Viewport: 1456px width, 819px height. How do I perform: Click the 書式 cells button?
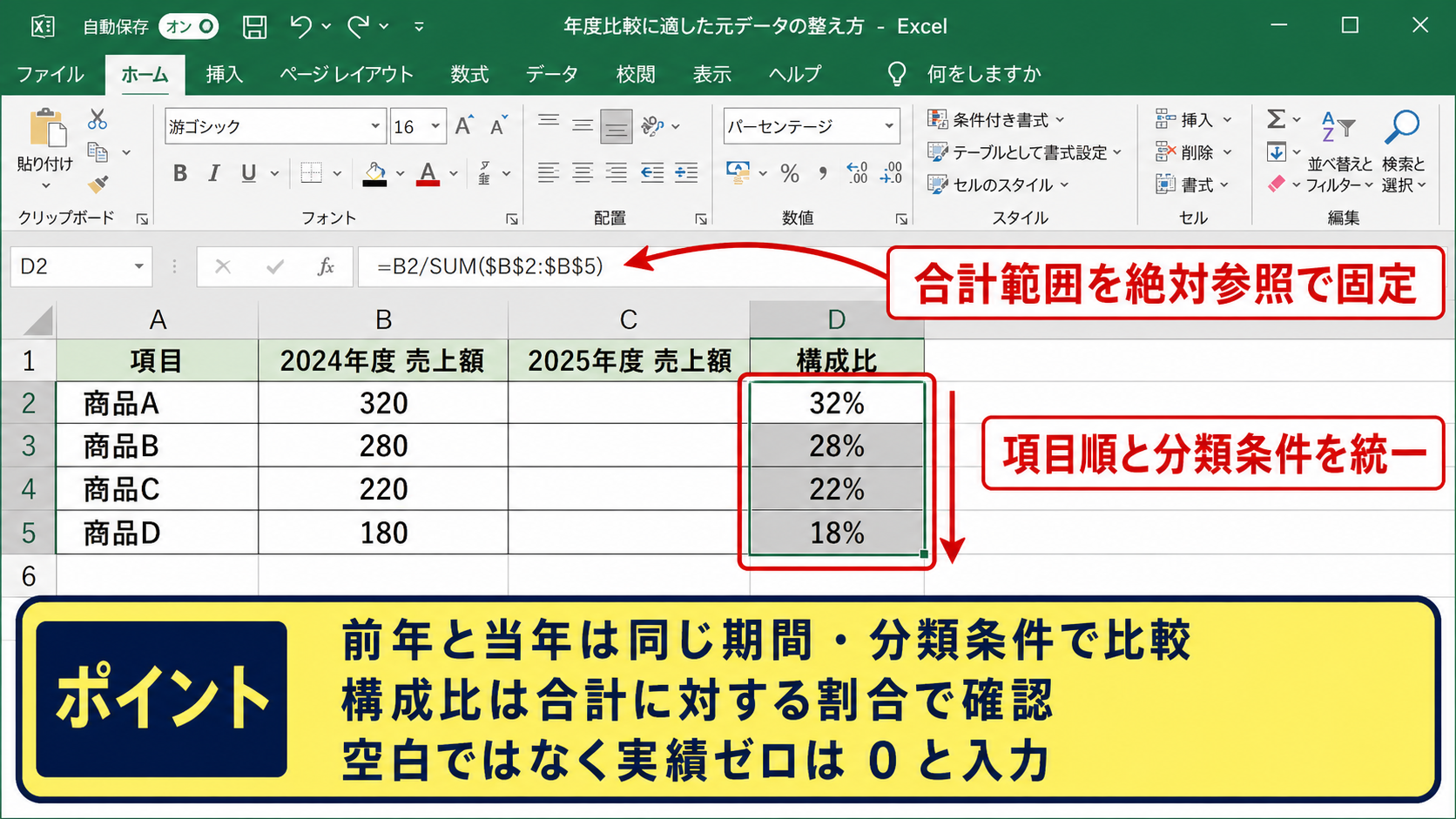(x=1192, y=185)
